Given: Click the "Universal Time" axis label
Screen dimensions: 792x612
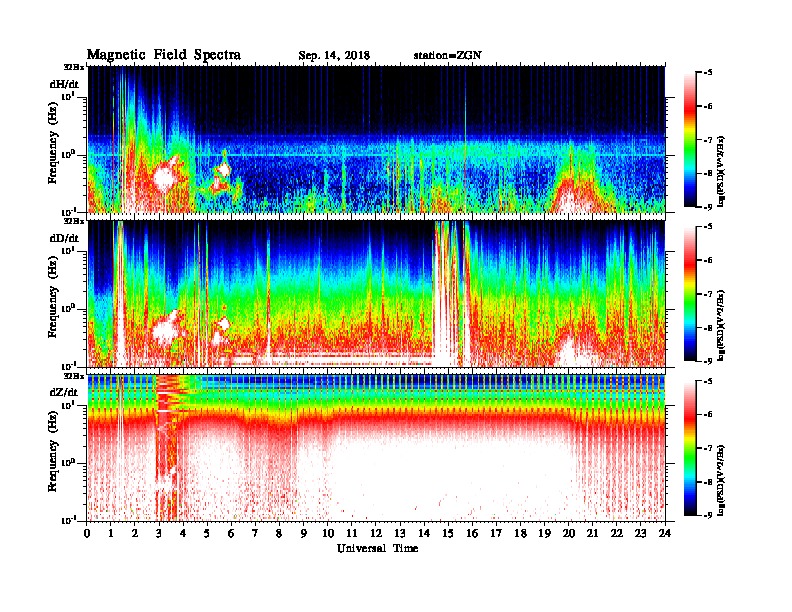Looking at the screenshot, I should point(377,548).
